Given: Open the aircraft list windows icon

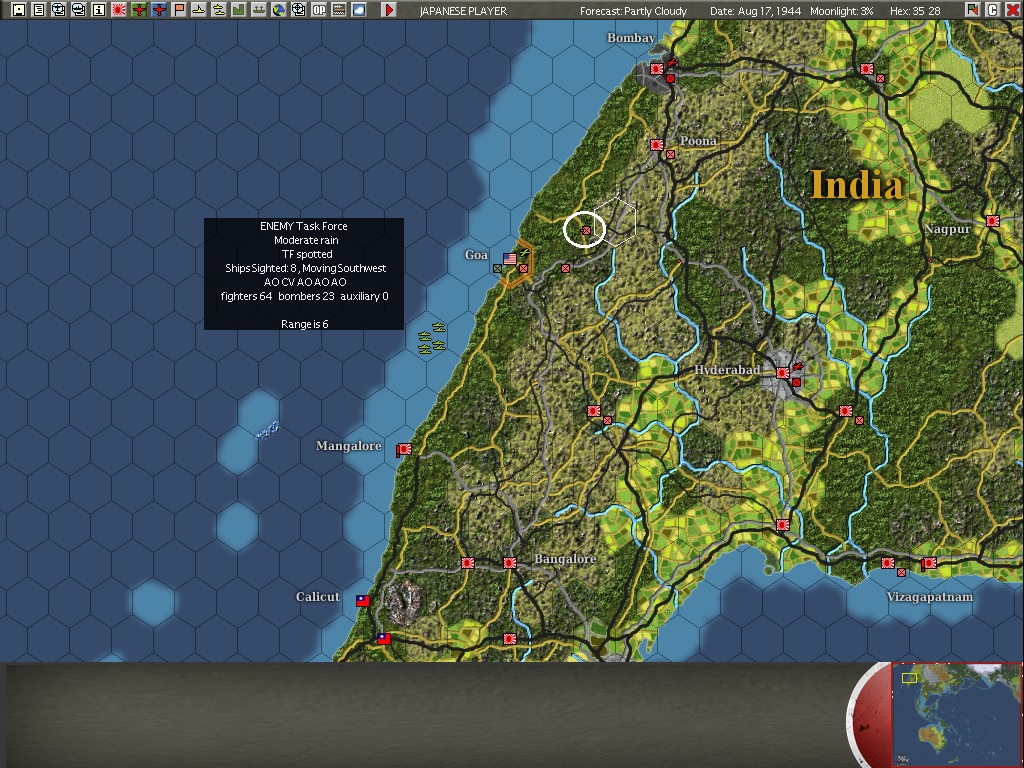Looking at the screenshot, I should pos(59,10).
